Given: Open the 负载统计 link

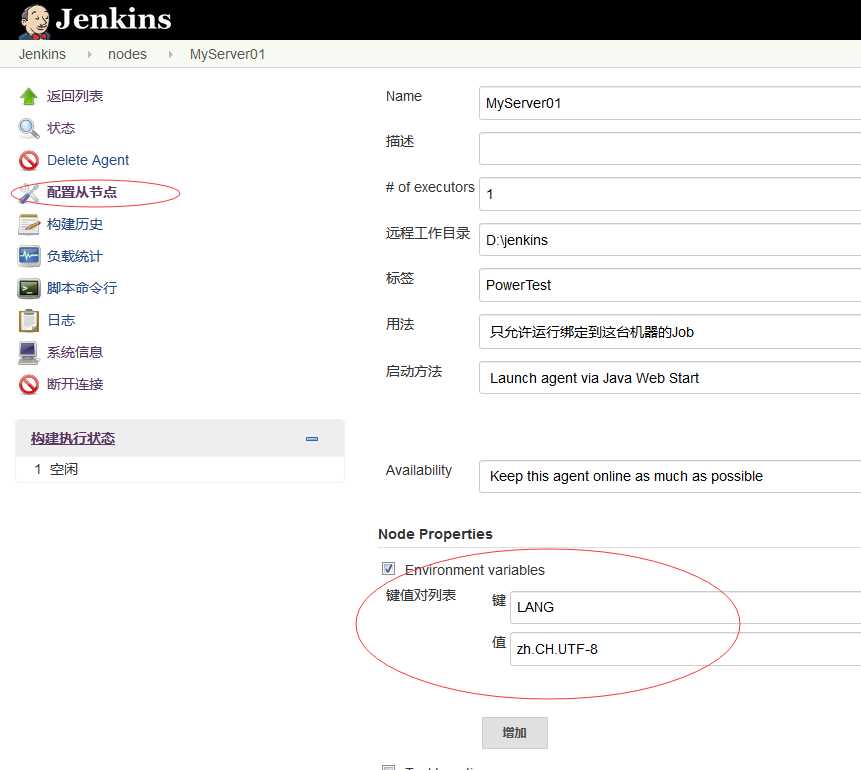Looking at the screenshot, I should point(75,256).
